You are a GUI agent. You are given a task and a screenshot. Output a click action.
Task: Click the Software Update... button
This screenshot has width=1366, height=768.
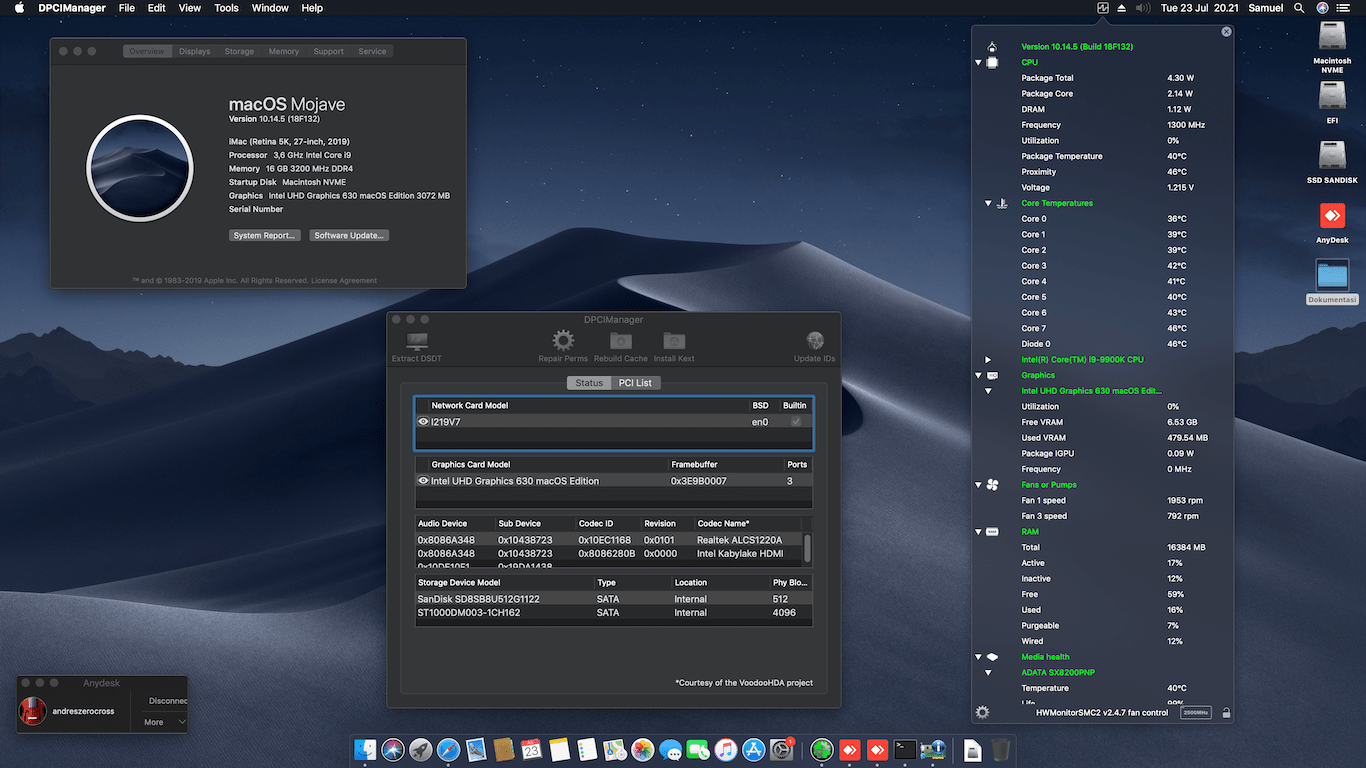pyautogui.click(x=349, y=235)
